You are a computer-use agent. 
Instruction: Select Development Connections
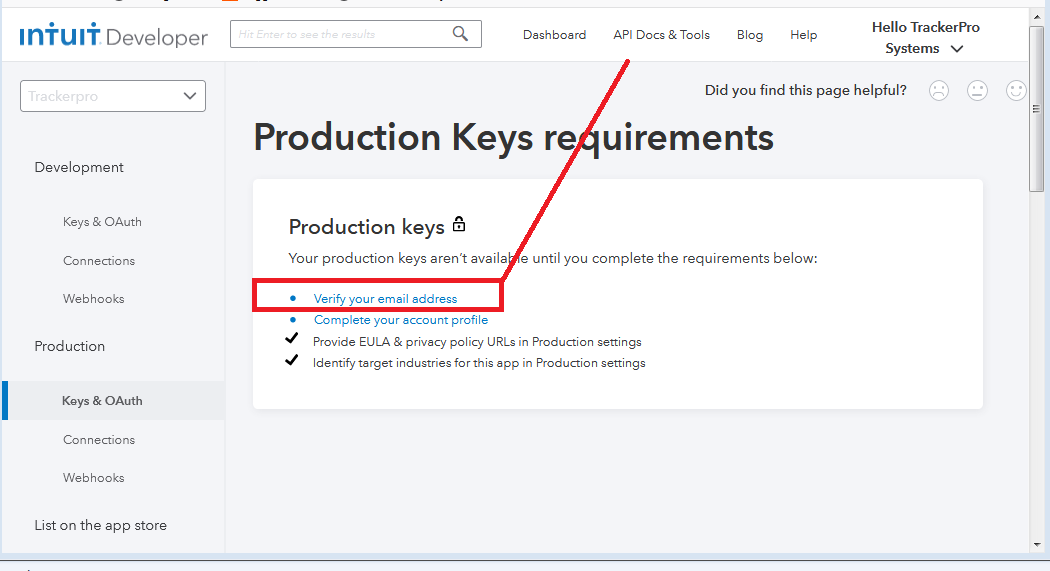point(98,260)
